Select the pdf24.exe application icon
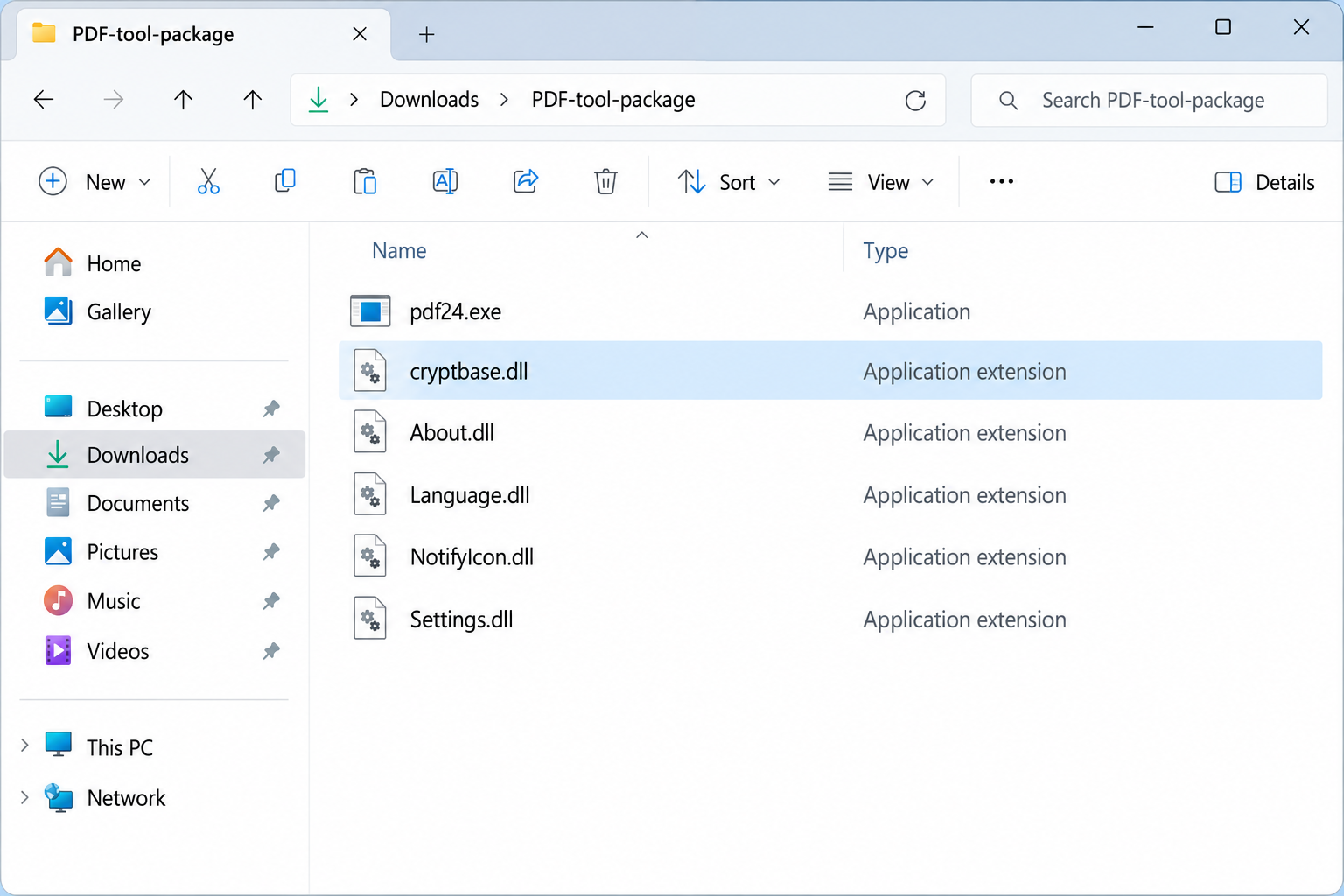 (370, 311)
